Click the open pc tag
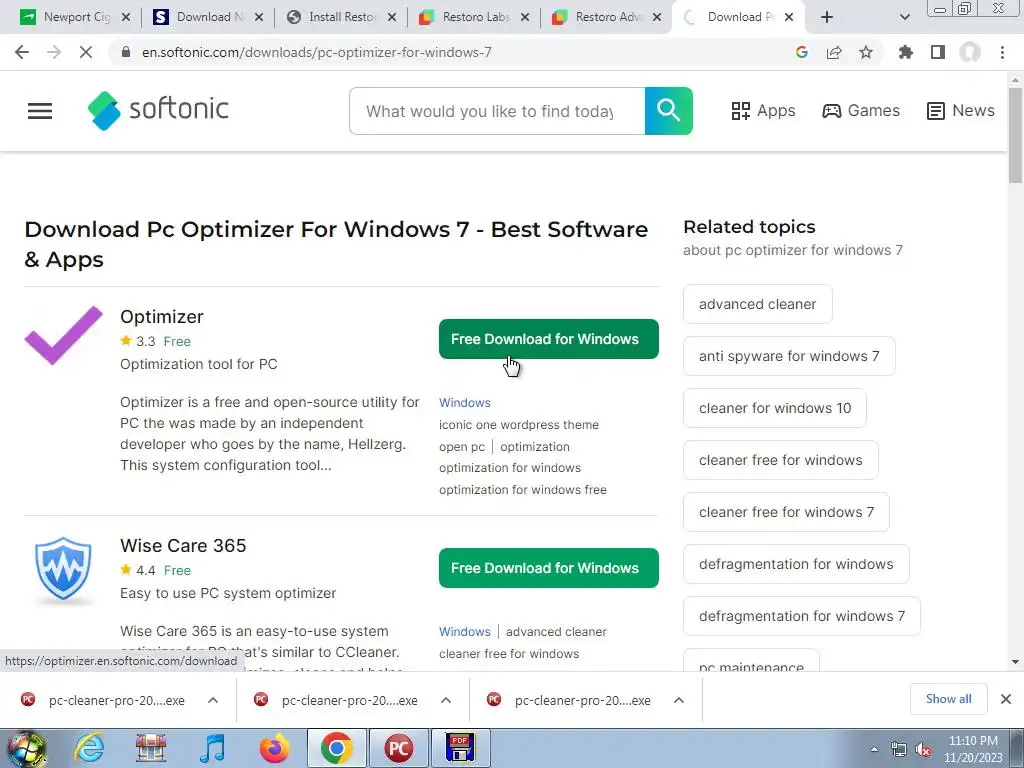The width and height of the screenshot is (1024, 768). [462, 447]
